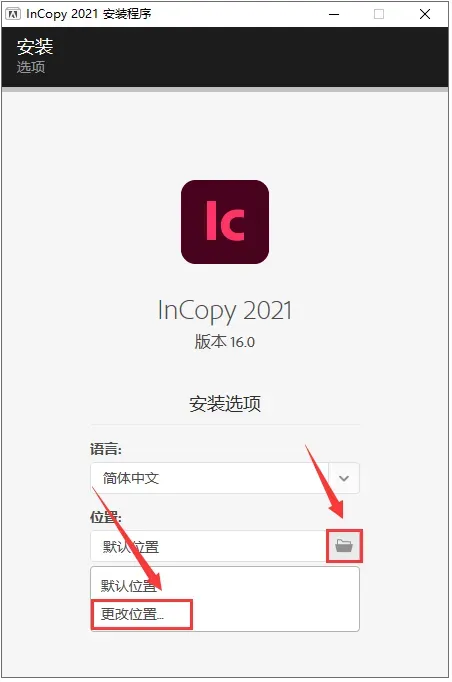The height and width of the screenshot is (682, 452).
Task: Click the 选项 subtitle in the header
Action: pos(31,67)
